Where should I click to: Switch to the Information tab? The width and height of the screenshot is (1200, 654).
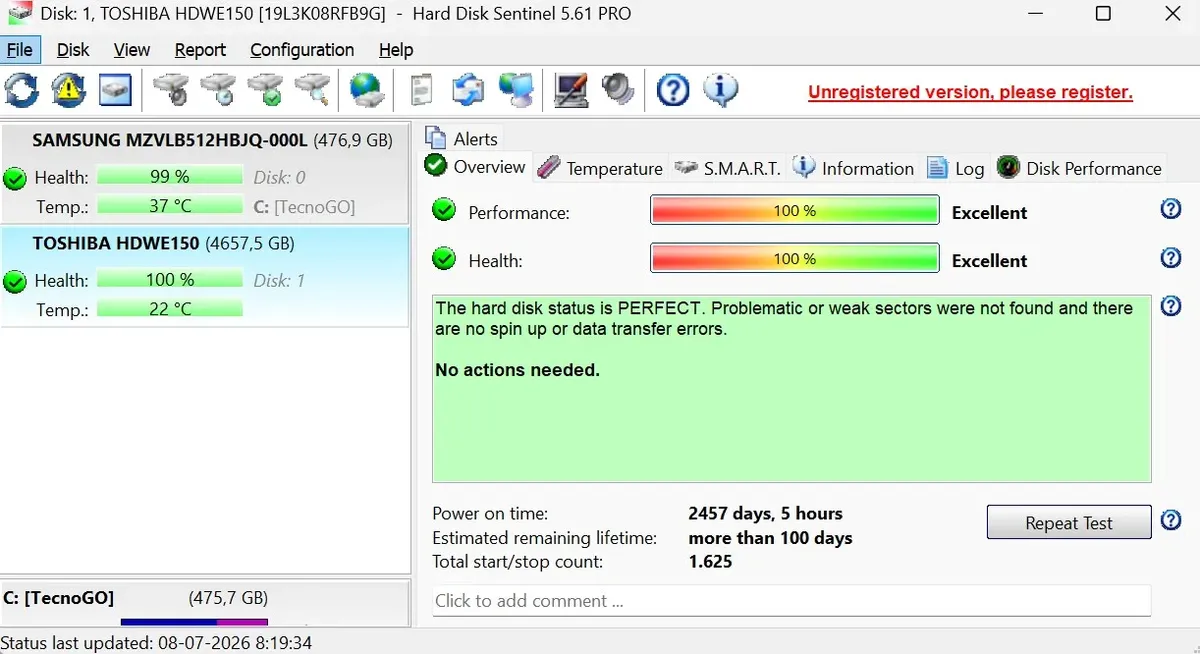coord(854,168)
